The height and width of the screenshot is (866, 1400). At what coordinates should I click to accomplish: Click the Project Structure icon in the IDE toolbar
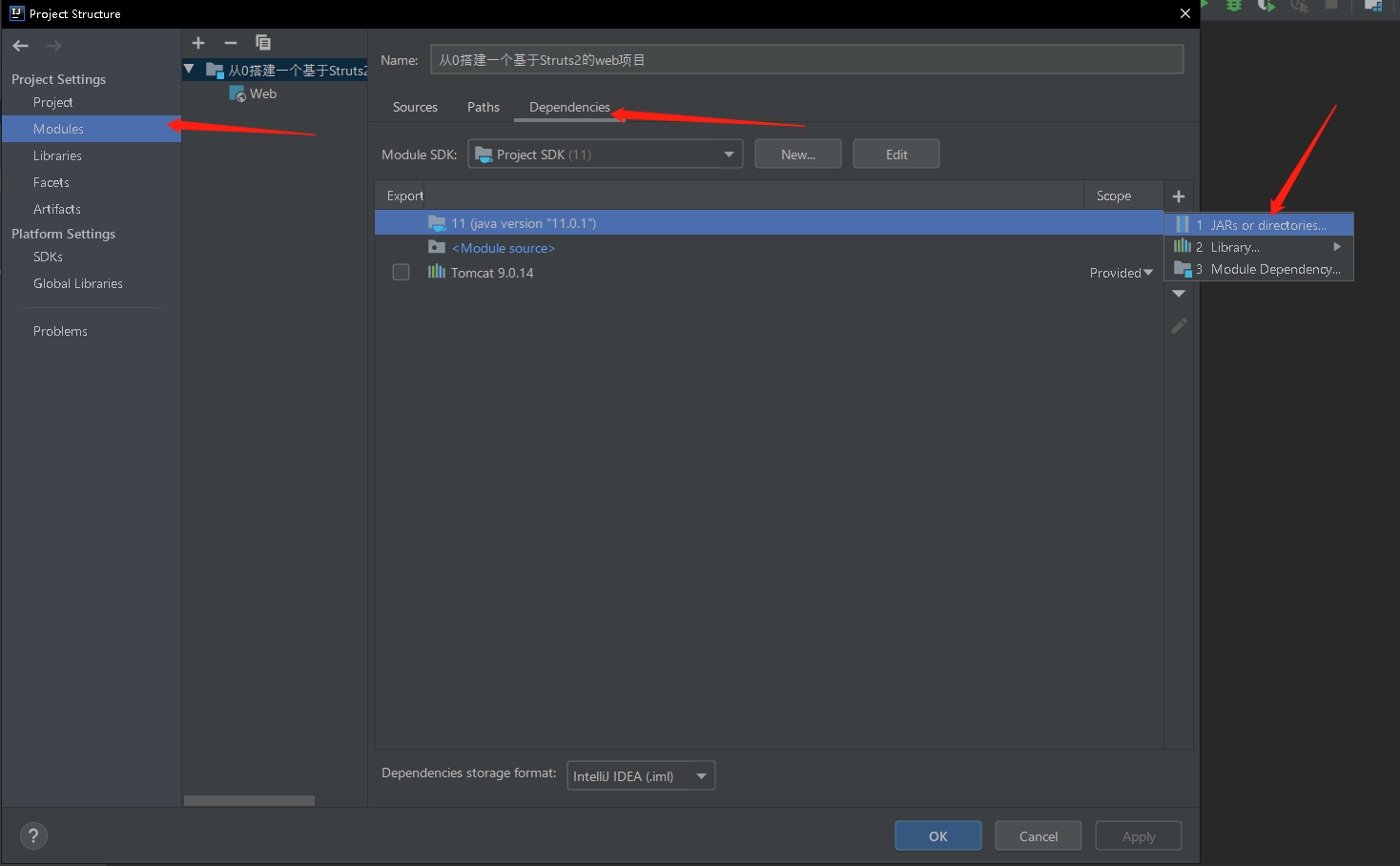[1373, 5]
